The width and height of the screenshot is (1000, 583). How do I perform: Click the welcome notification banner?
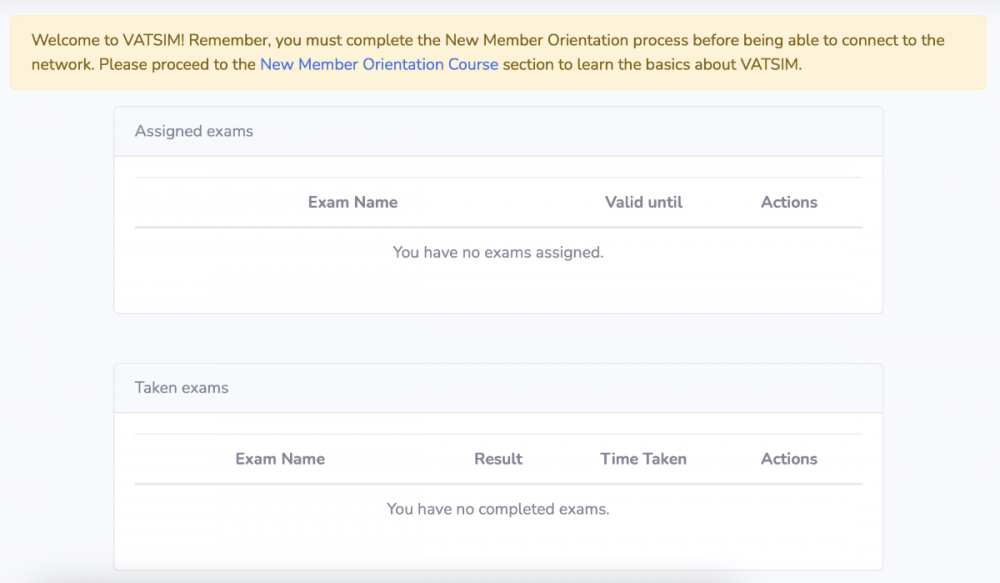click(500, 52)
